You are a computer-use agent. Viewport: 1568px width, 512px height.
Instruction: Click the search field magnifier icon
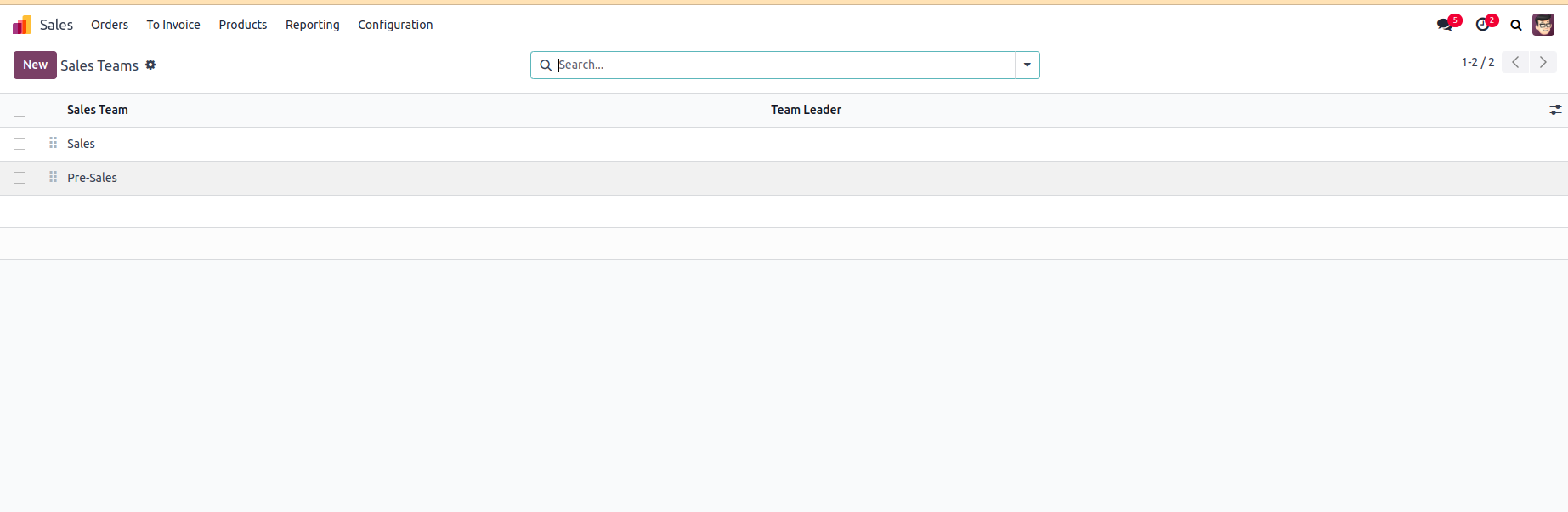(546, 65)
